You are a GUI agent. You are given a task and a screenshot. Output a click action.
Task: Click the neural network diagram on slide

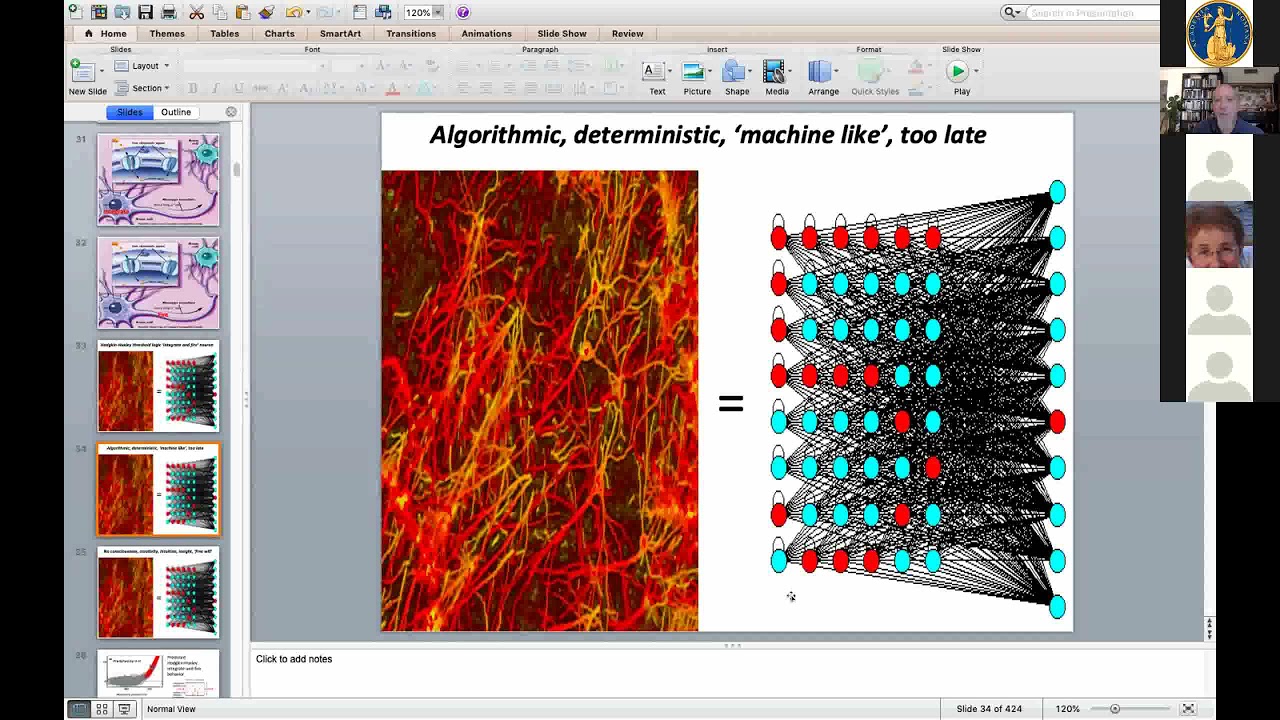[918, 398]
